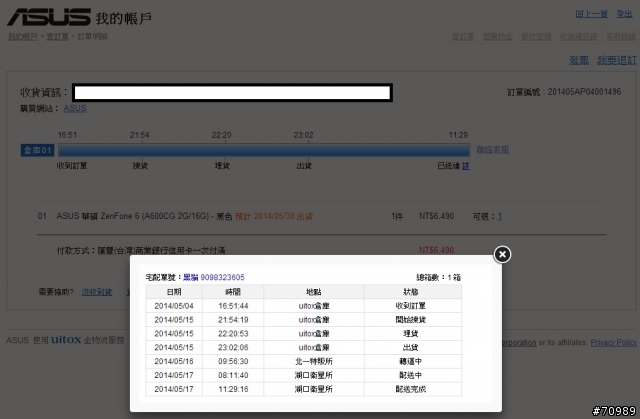
Task: Click the 地點 column header
Action: pos(314,292)
